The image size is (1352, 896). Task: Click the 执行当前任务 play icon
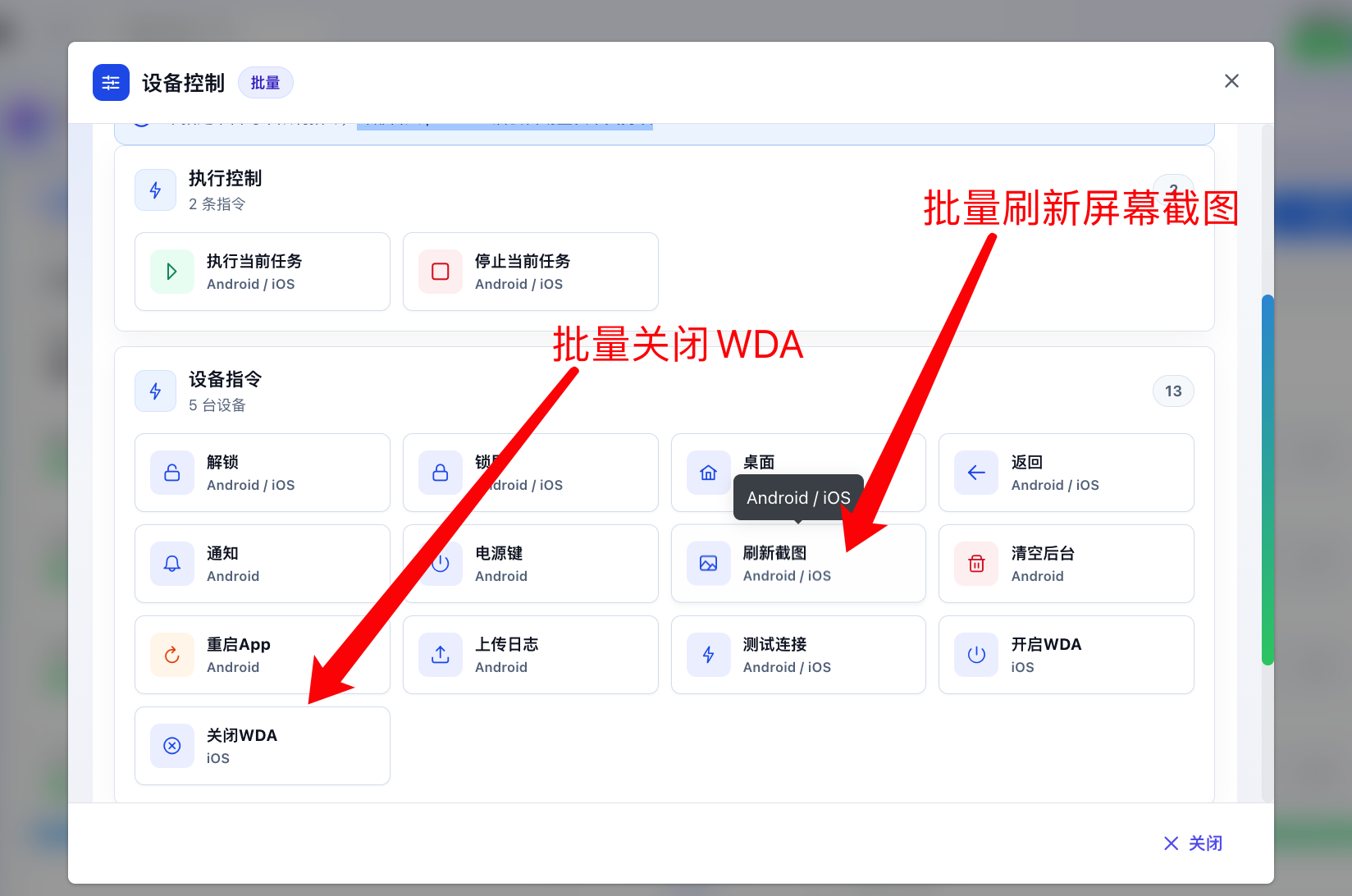click(x=172, y=272)
